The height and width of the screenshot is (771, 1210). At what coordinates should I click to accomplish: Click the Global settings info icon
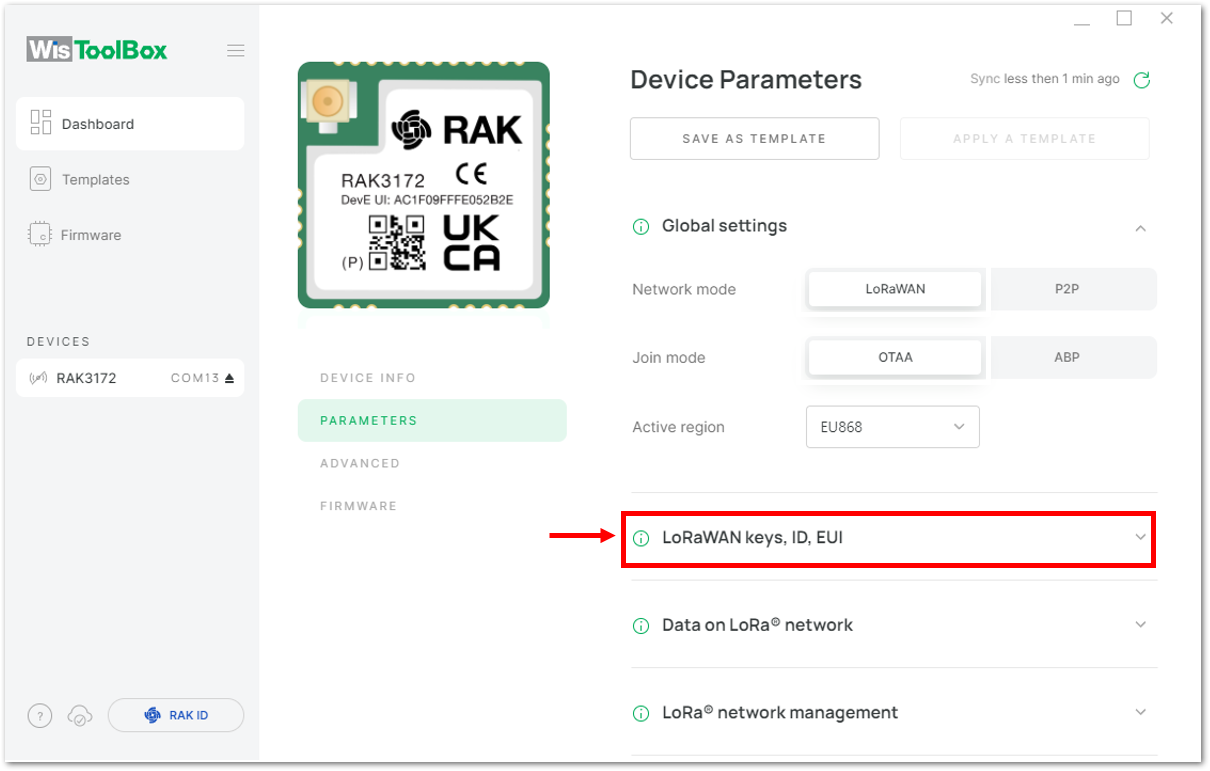click(x=641, y=227)
